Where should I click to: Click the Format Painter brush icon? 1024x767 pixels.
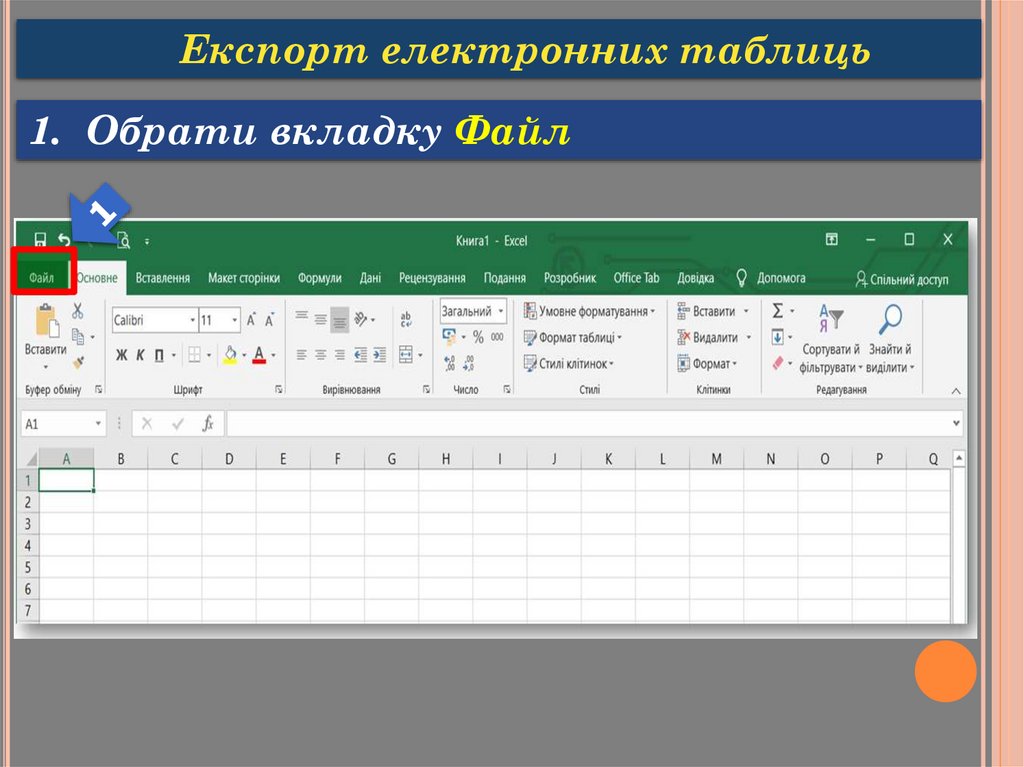coord(78,361)
